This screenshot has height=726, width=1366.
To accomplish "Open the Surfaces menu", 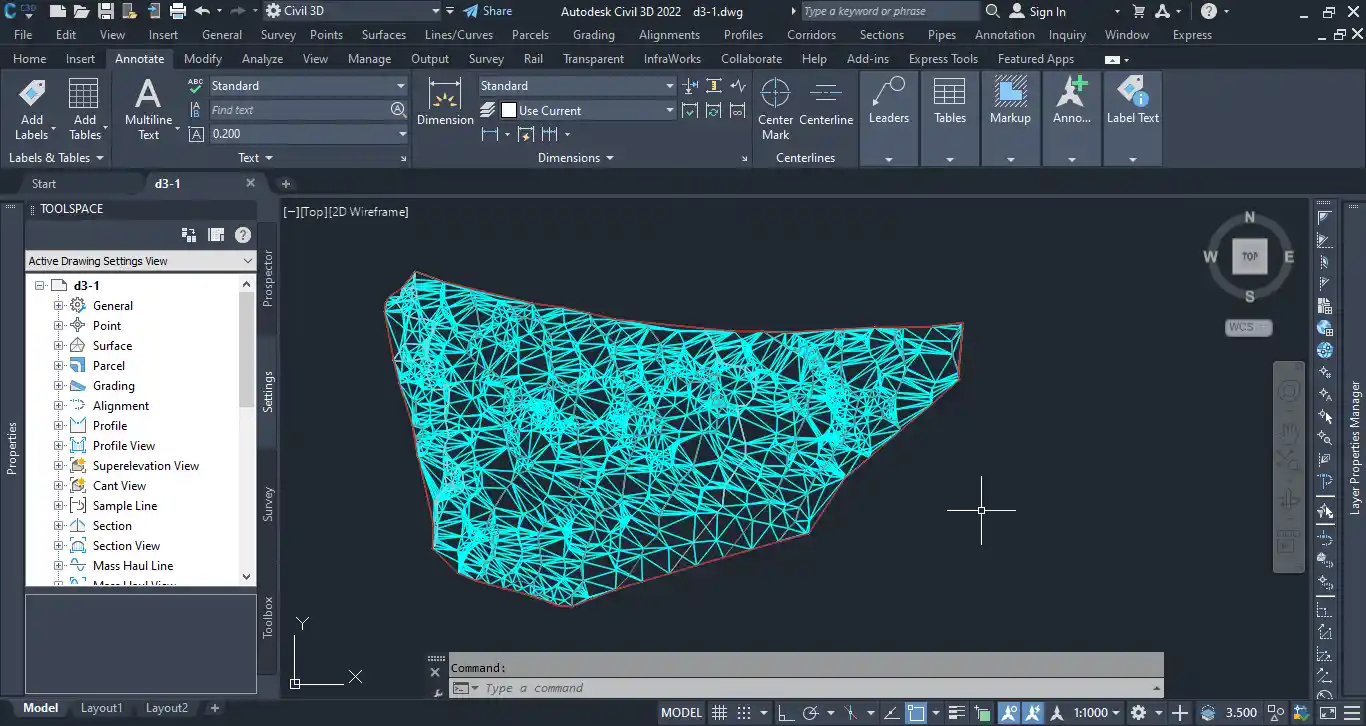I will [383, 34].
